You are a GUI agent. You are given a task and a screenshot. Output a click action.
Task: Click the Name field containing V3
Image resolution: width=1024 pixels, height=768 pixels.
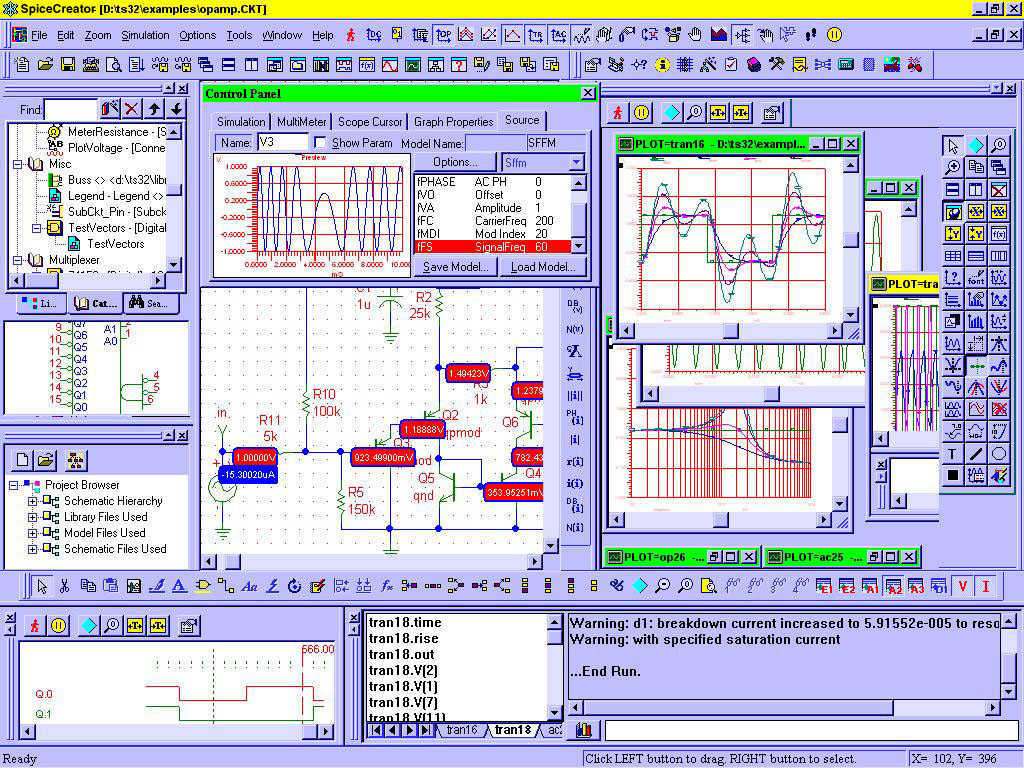pyautogui.click(x=283, y=142)
